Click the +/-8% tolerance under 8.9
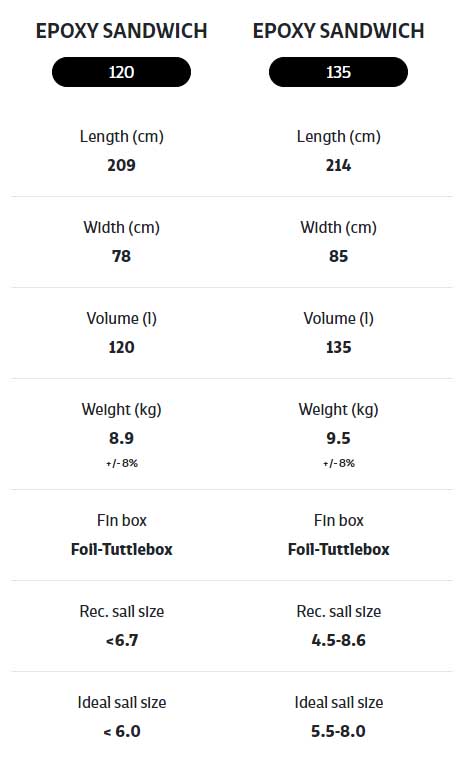This screenshot has width=463, height=771. coord(121,463)
